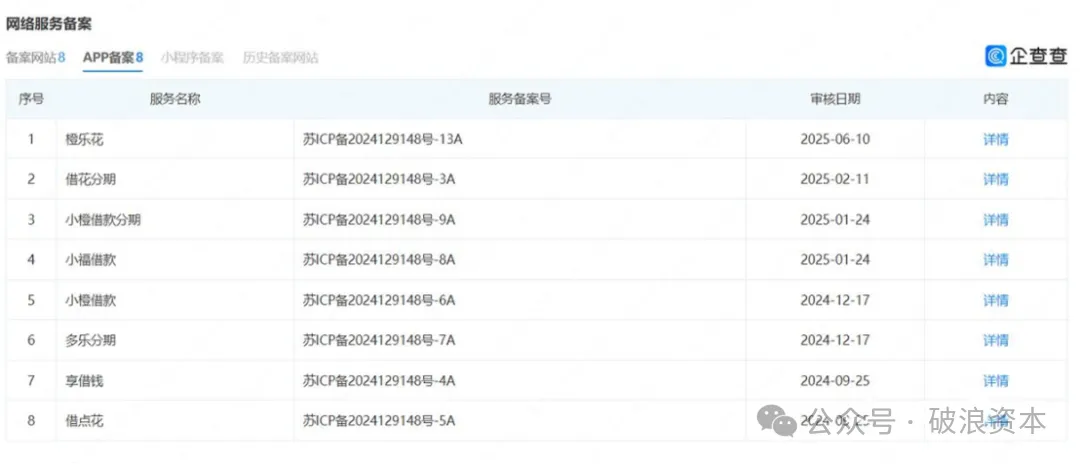The height and width of the screenshot is (464, 1080).
Task: Open 详情 link for 多乐分期
Action: pyautogui.click(x=995, y=340)
